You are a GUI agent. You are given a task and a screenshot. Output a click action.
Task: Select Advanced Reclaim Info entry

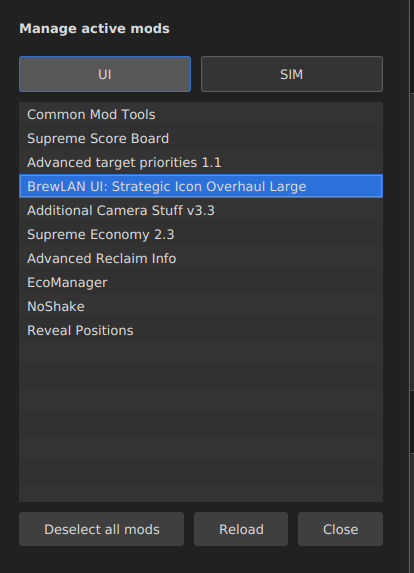point(201,258)
